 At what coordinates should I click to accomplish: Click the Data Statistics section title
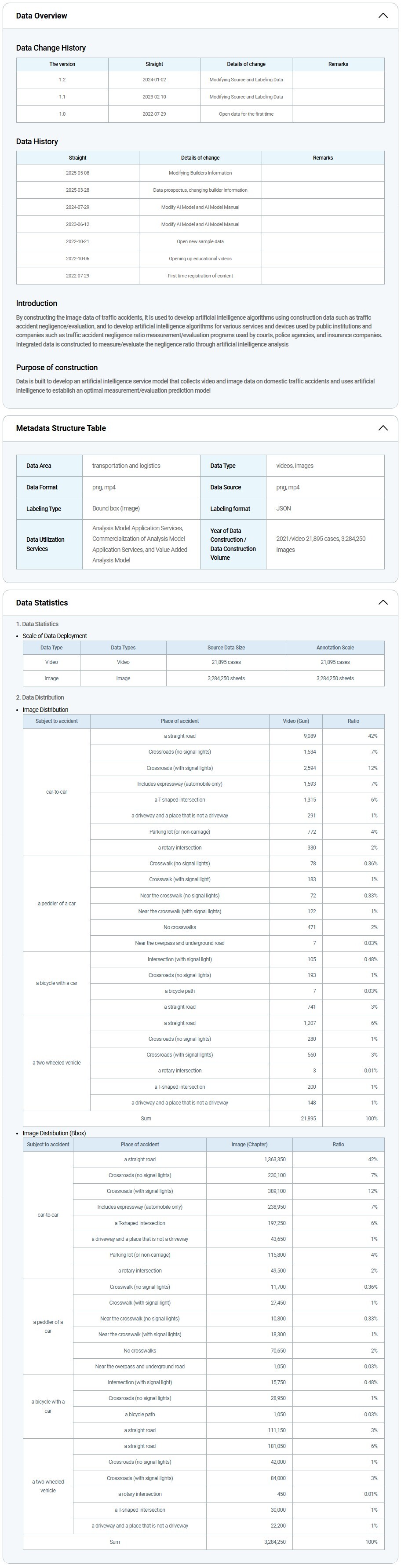[42, 602]
